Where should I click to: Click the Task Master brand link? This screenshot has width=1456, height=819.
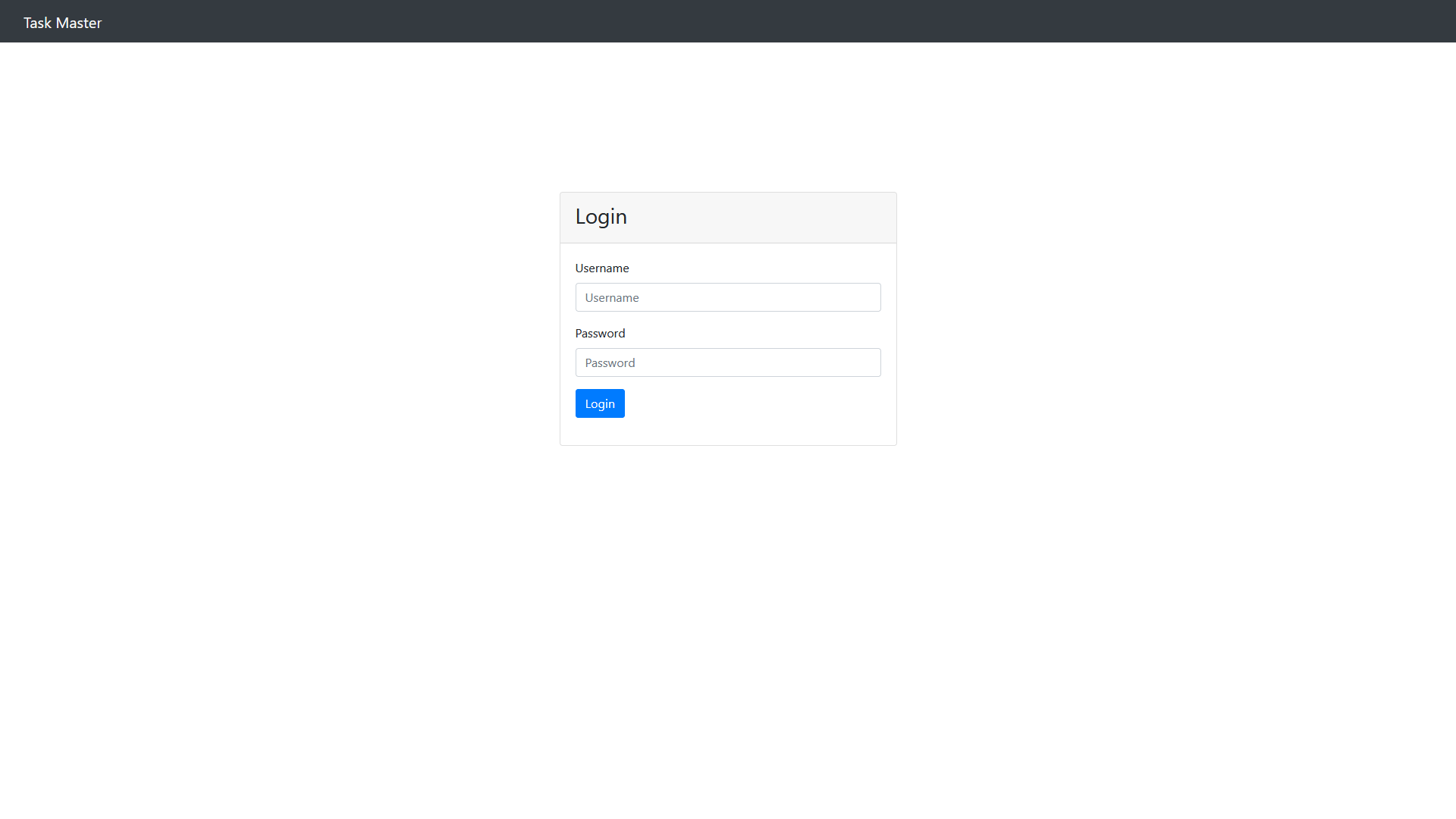pos(62,23)
